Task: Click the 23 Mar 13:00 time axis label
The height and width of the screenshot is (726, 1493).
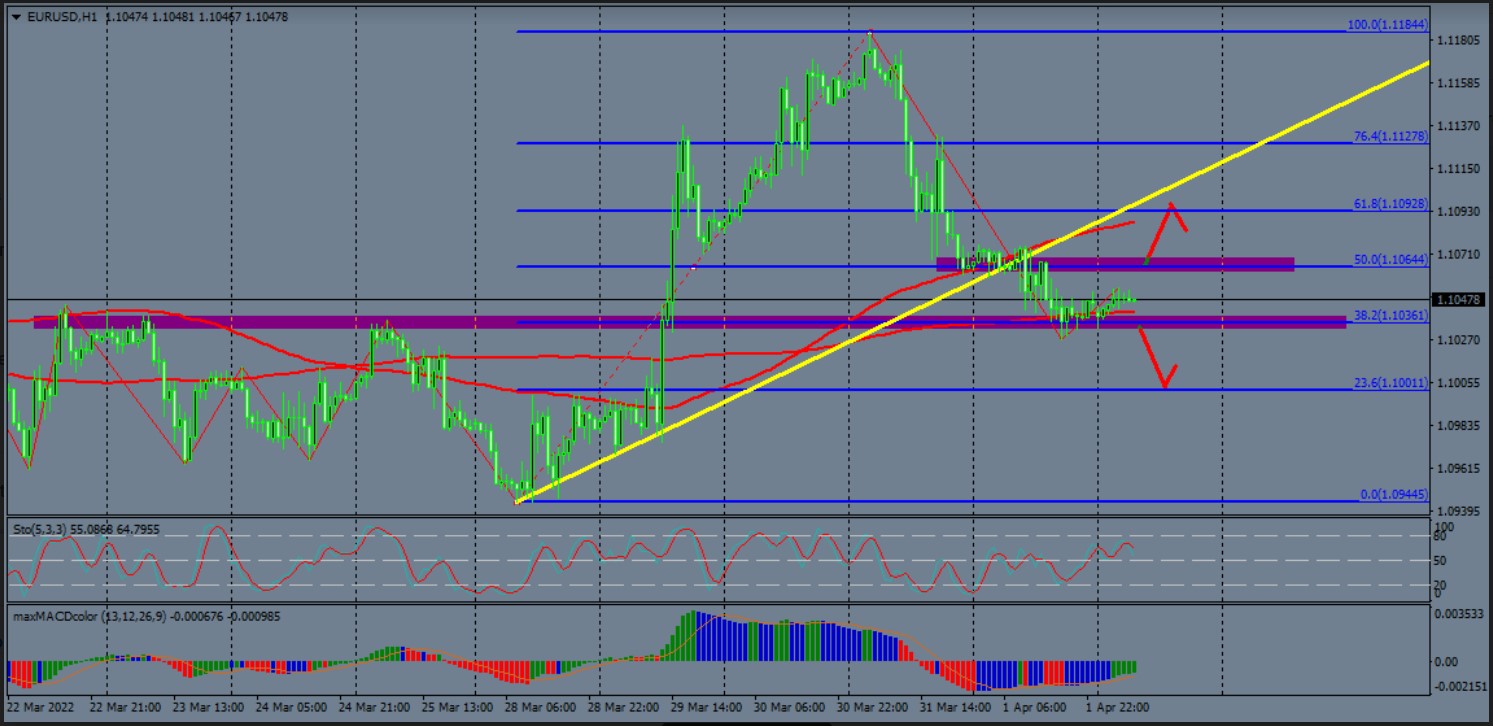Action: coord(207,707)
